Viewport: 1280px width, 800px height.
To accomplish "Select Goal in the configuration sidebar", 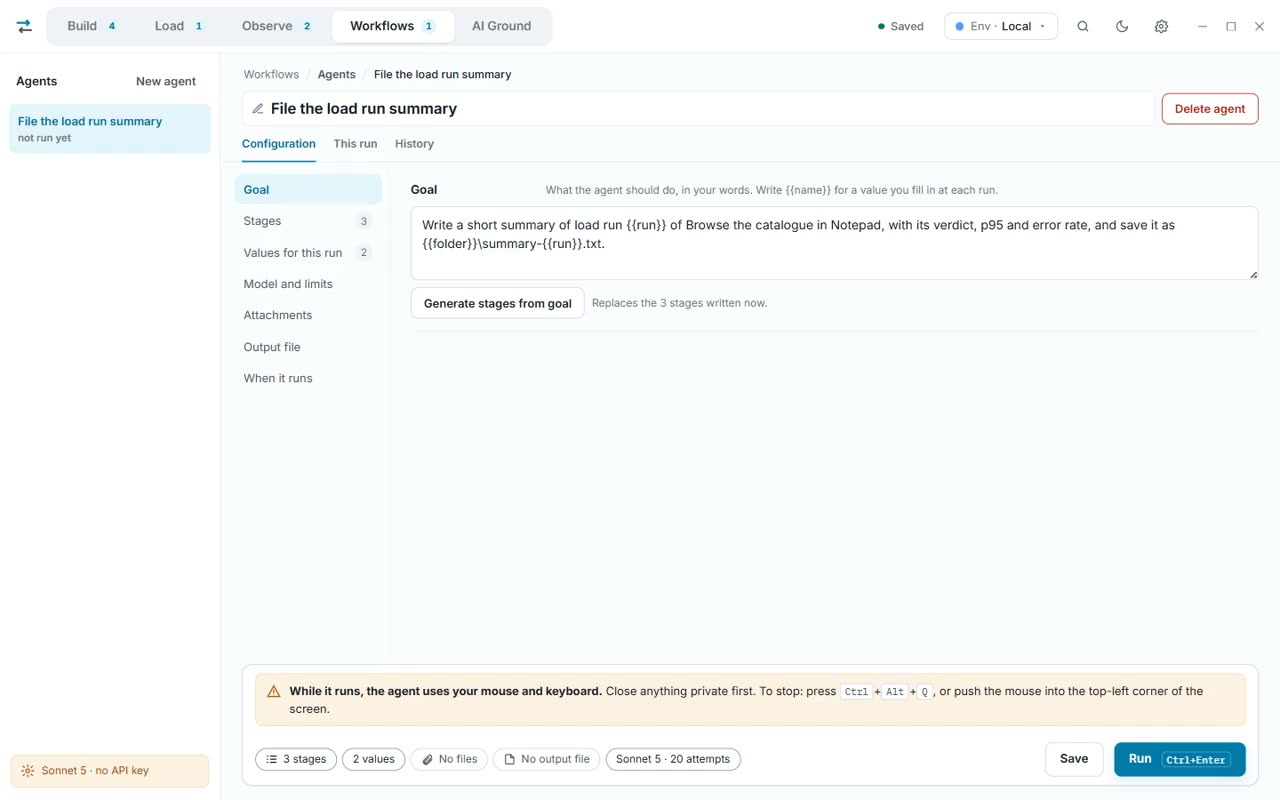I will (x=308, y=190).
